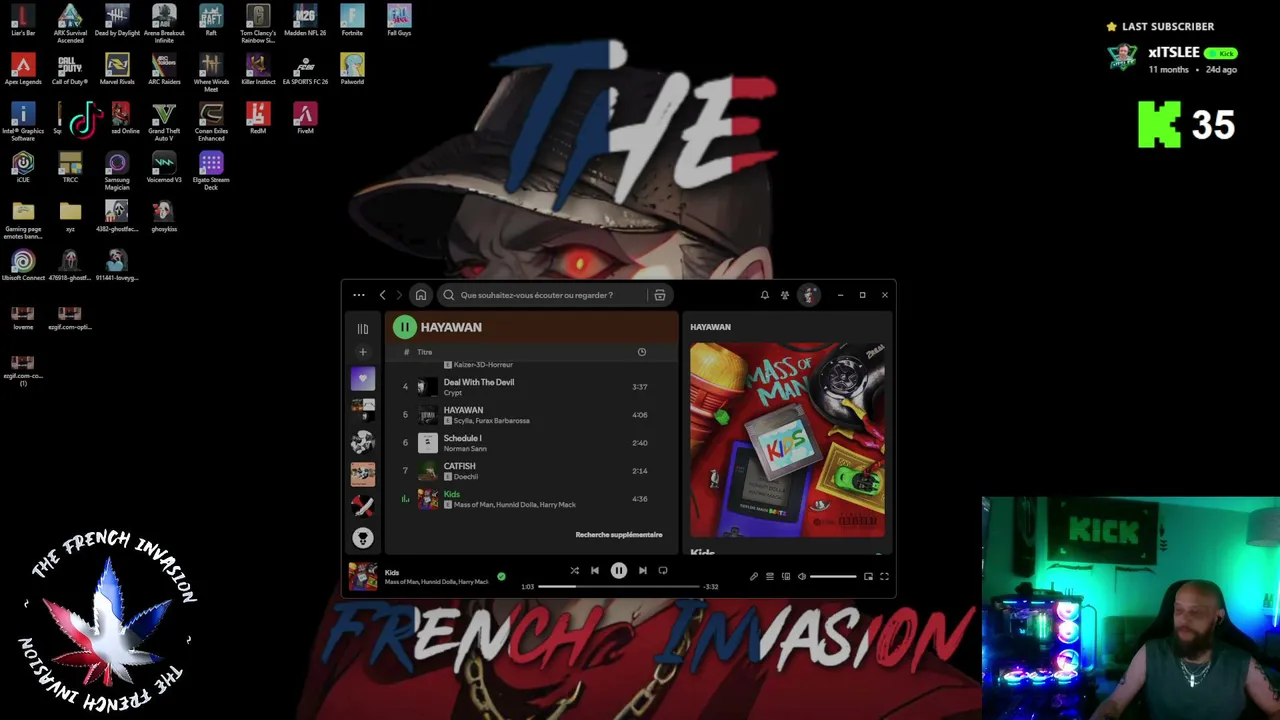Image resolution: width=1280 pixels, height=720 pixels.
Task: Open the Spotify notifications bell
Action: pyautogui.click(x=765, y=295)
